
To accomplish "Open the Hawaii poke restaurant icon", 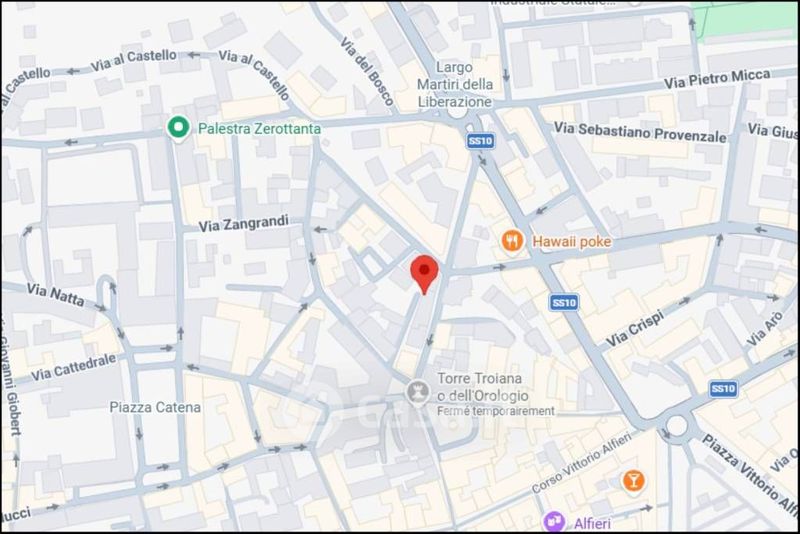I will [512, 240].
